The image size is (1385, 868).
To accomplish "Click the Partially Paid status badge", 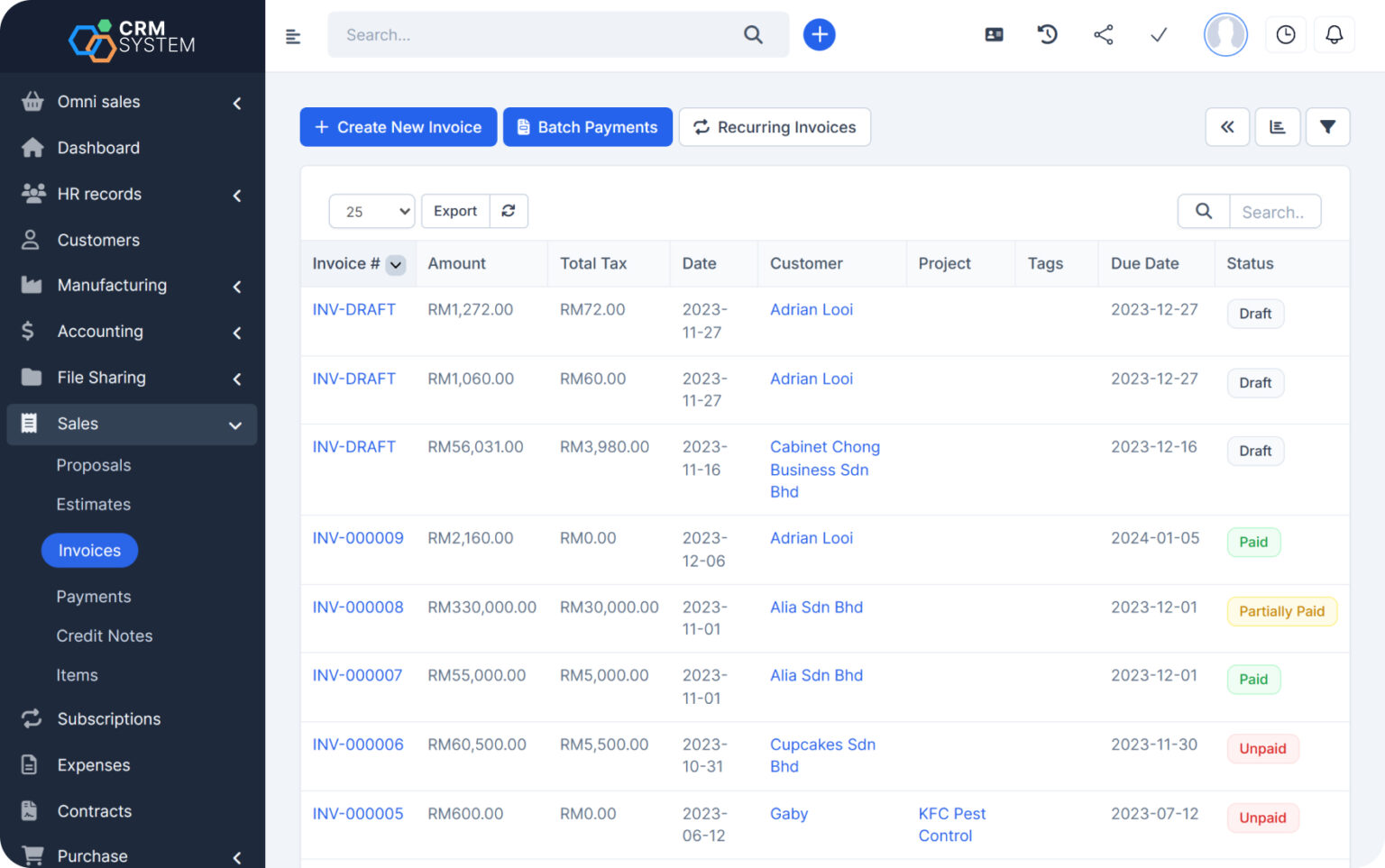I will click(1280, 611).
